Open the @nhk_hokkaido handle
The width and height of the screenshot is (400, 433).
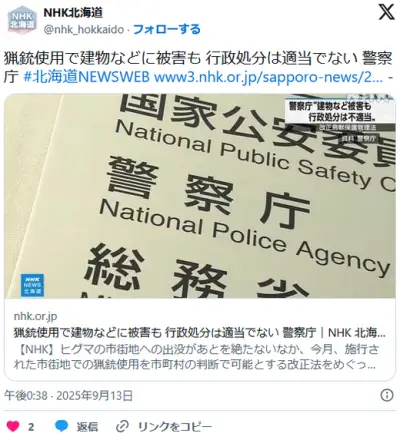[84, 29]
